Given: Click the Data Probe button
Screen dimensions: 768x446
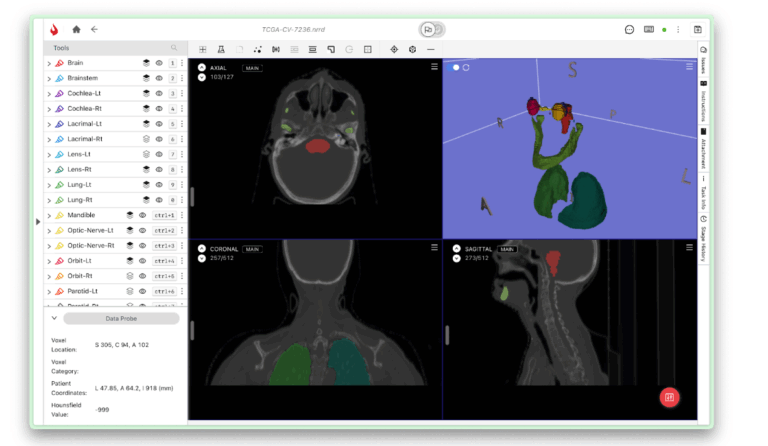Looking at the screenshot, I should 121,319.
